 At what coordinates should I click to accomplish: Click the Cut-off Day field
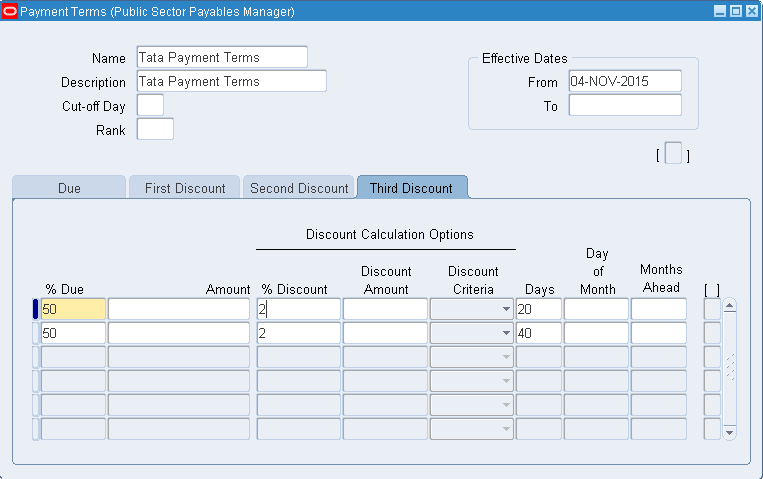tap(150, 105)
